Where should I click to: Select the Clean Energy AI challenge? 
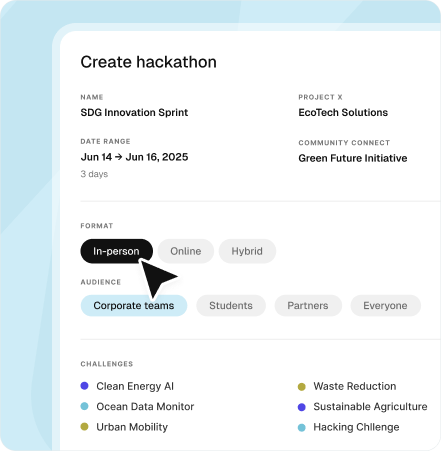135,386
